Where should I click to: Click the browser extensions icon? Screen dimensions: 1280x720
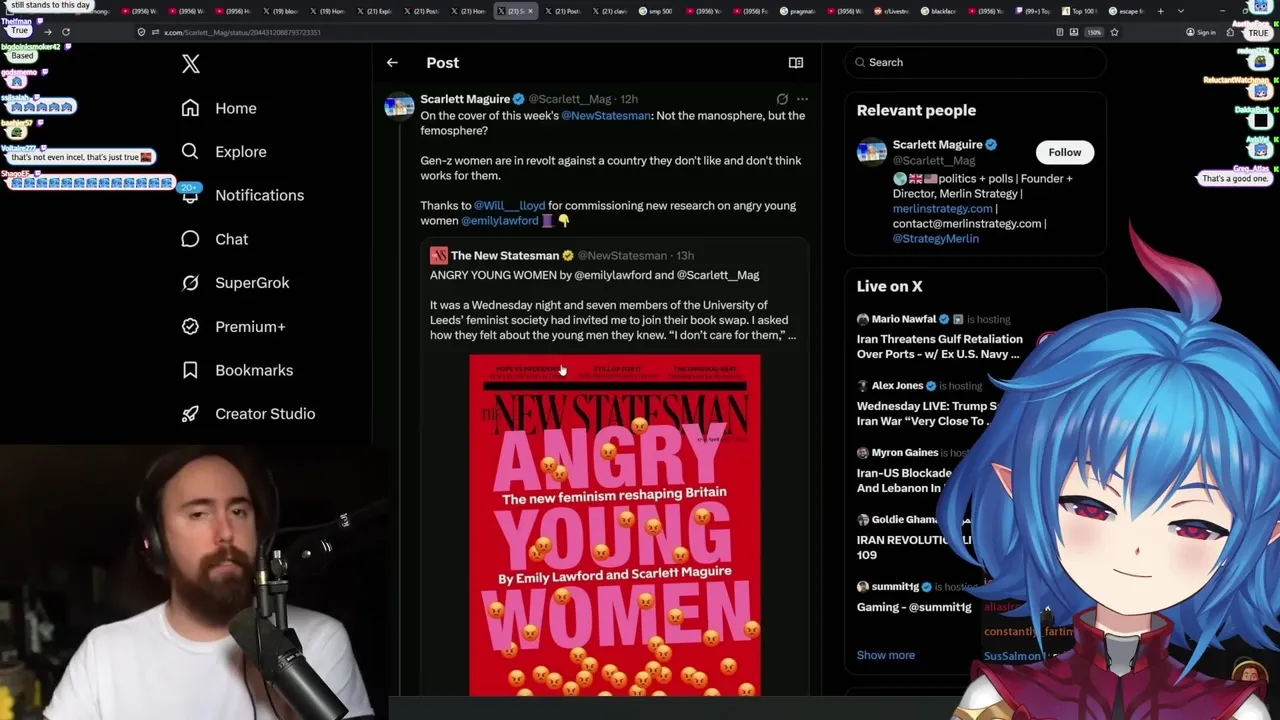coord(1230,32)
